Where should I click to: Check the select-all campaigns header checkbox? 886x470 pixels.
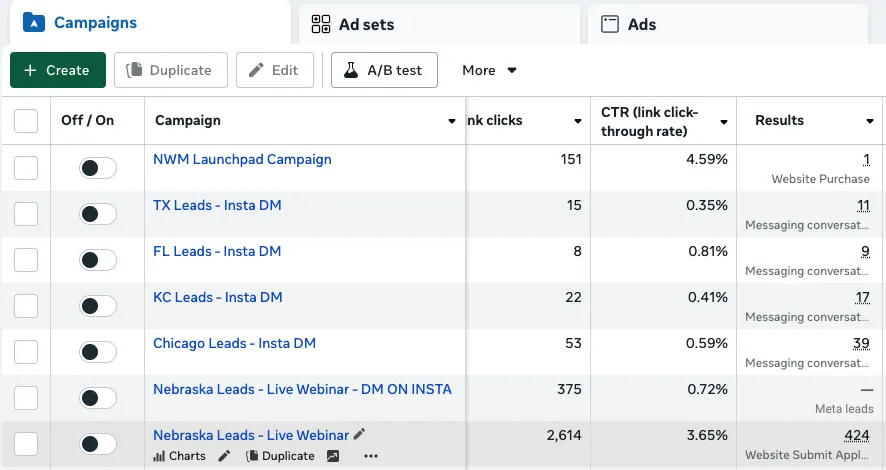(x=26, y=121)
